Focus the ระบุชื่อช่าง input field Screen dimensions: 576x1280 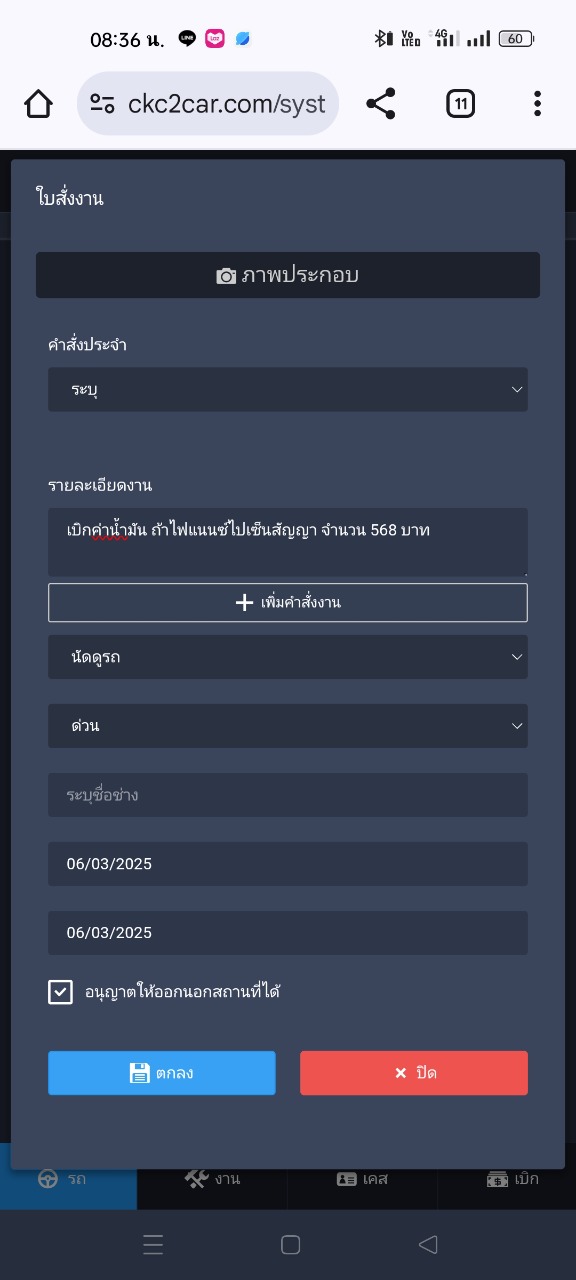pos(288,795)
